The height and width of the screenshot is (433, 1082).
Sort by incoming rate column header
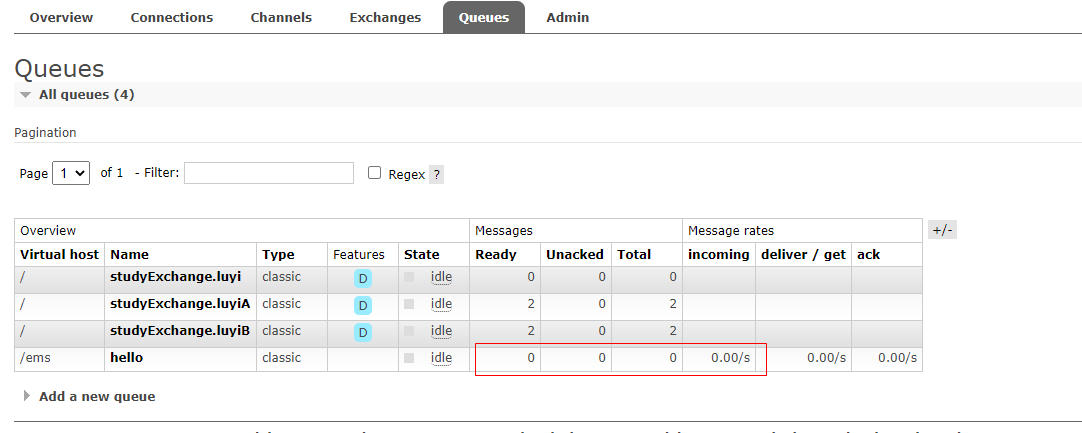point(718,254)
